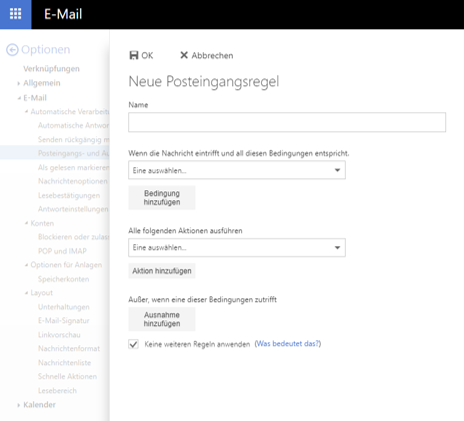Open the app launcher grid icon
Viewport: 464px width, 421px height.
[x=15, y=14]
